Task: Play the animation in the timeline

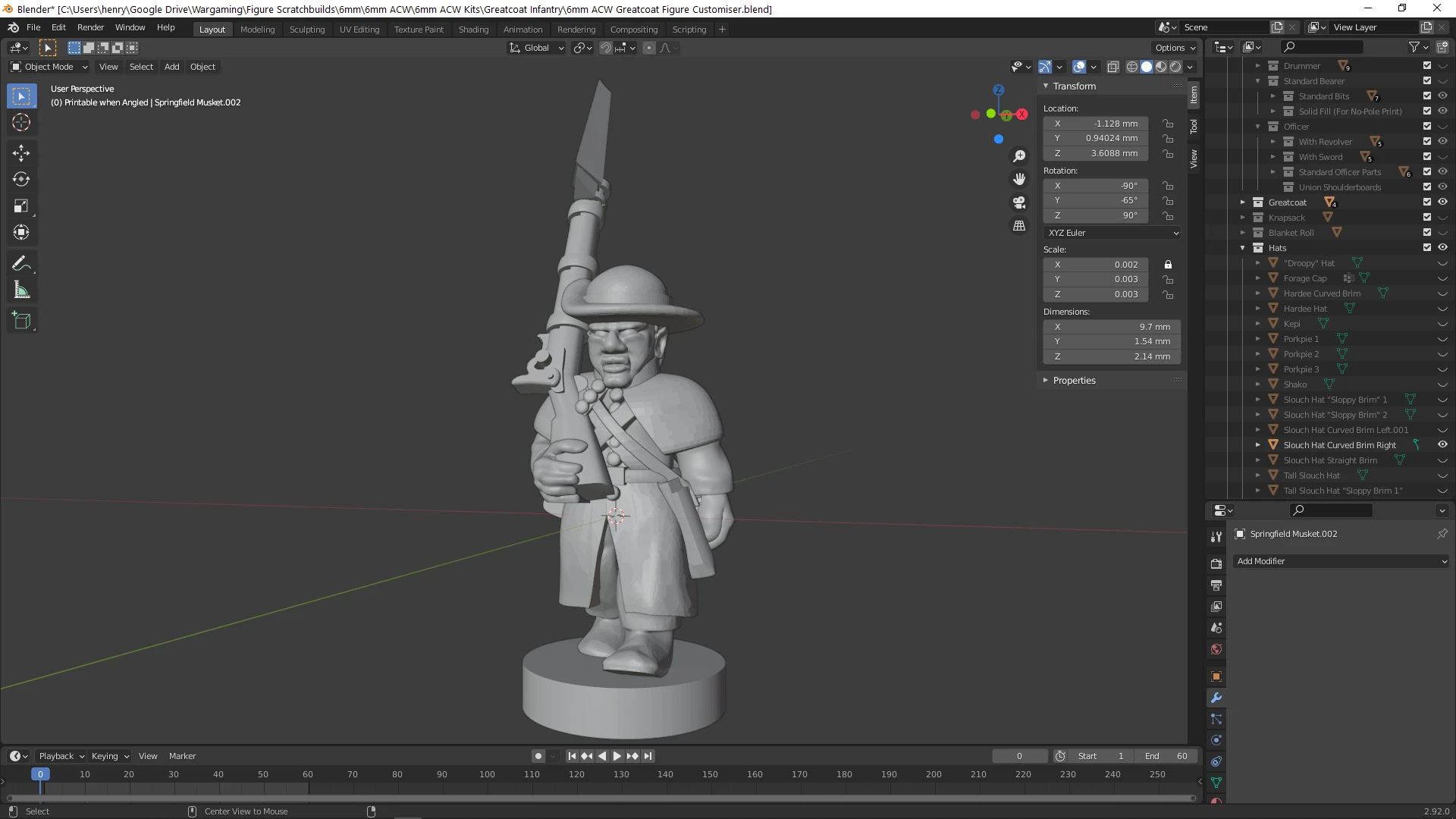Action: pyautogui.click(x=617, y=756)
